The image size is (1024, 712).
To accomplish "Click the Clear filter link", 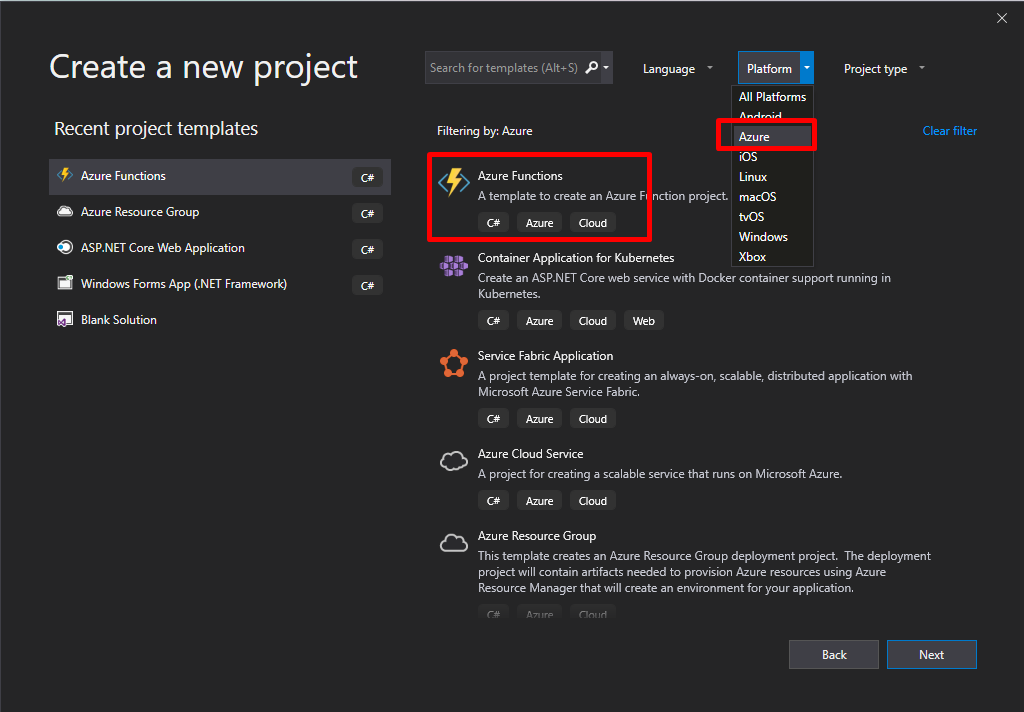I will point(950,131).
